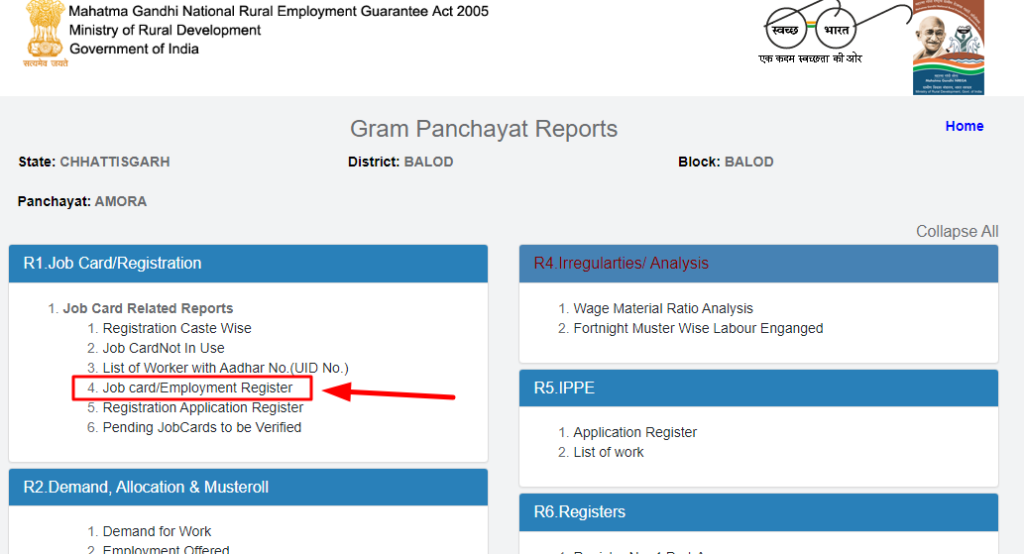Open Pending JobCards to be Verified
Image resolution: width=1024 pixels, height=554 pixels.
click(202, 427)
